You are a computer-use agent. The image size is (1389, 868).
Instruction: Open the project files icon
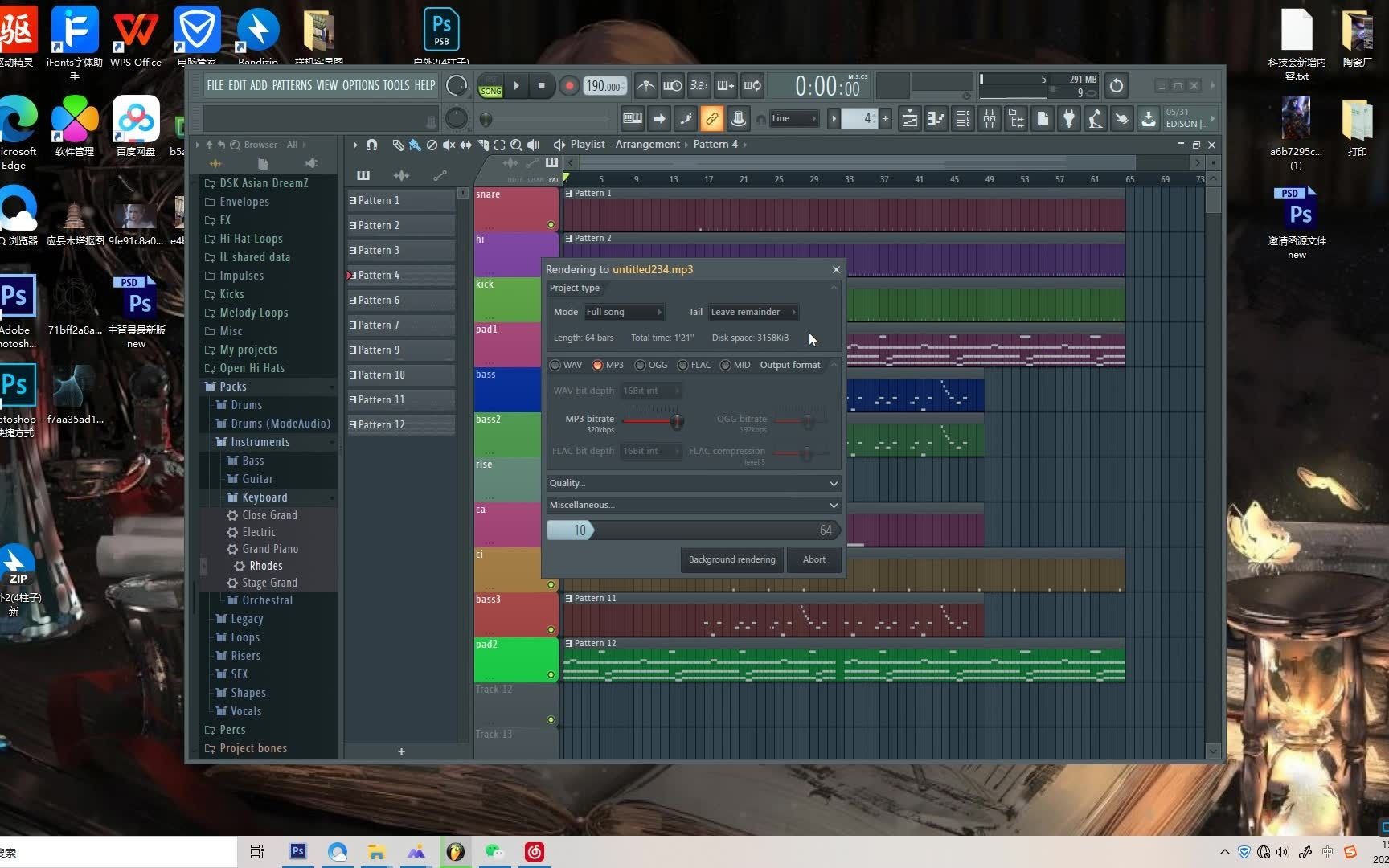1043,119
